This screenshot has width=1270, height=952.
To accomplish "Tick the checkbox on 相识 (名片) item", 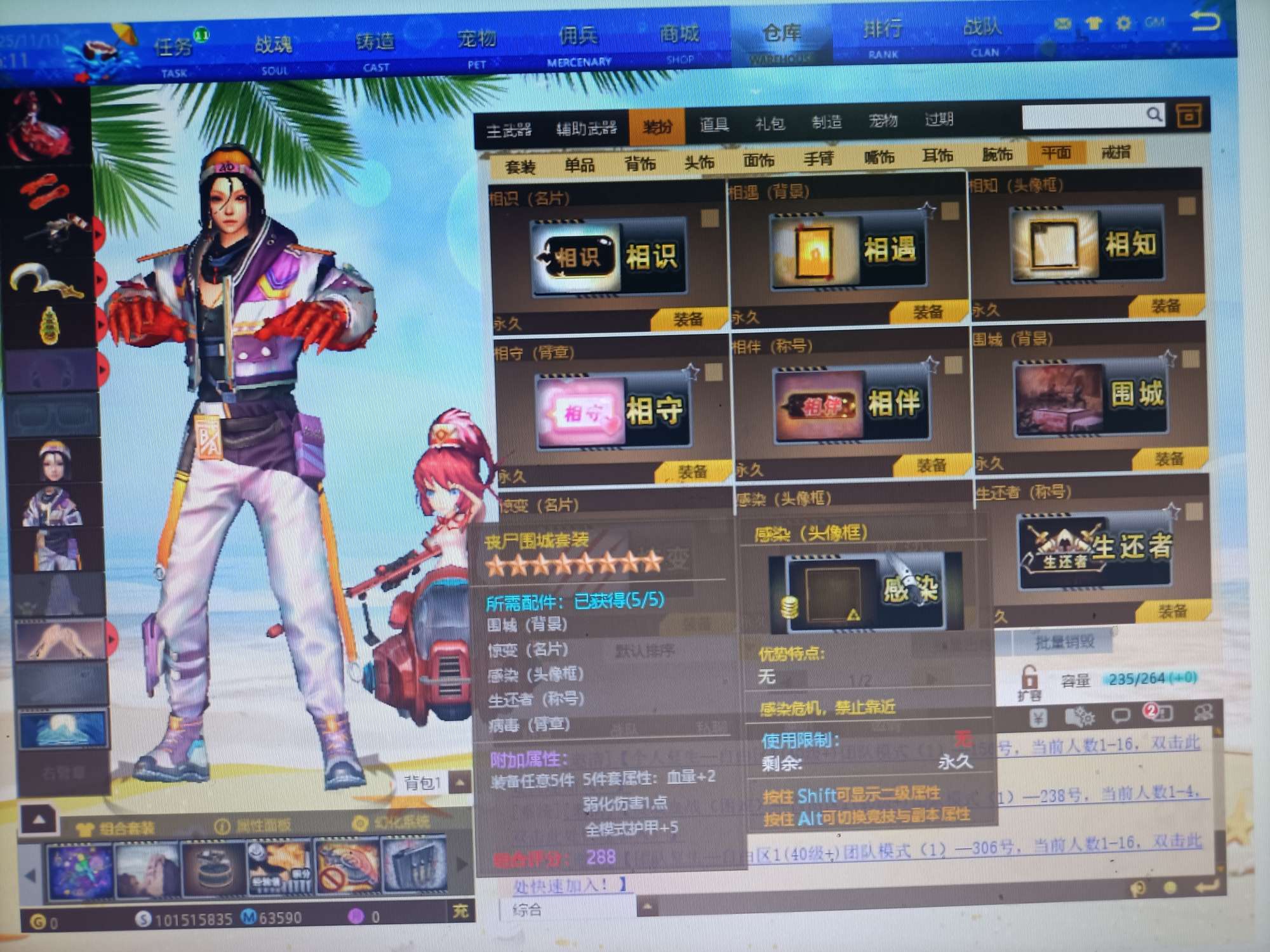I will (709, 218).
